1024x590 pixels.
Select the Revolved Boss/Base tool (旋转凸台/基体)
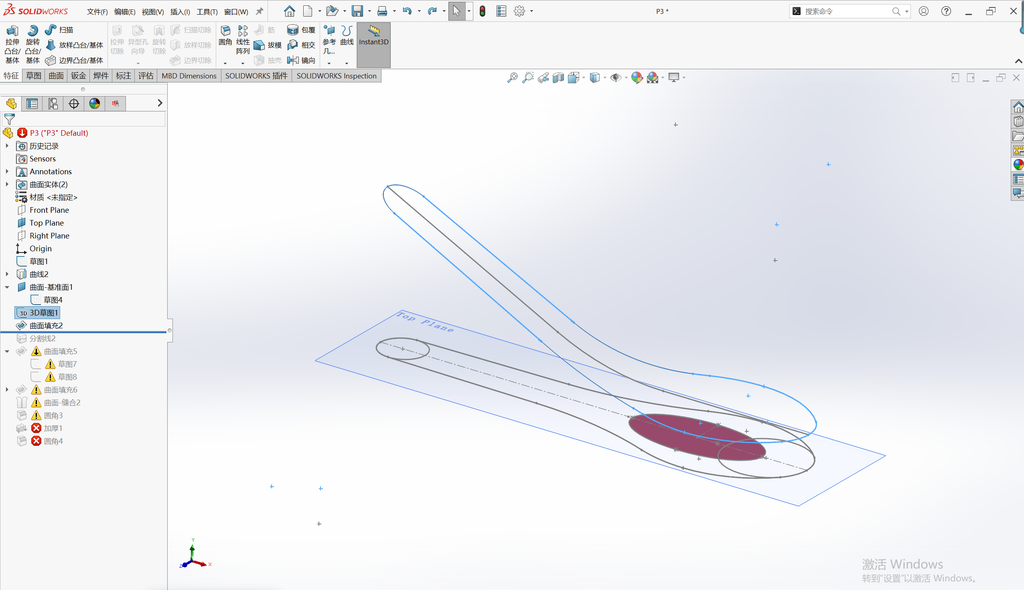point(33,44)
